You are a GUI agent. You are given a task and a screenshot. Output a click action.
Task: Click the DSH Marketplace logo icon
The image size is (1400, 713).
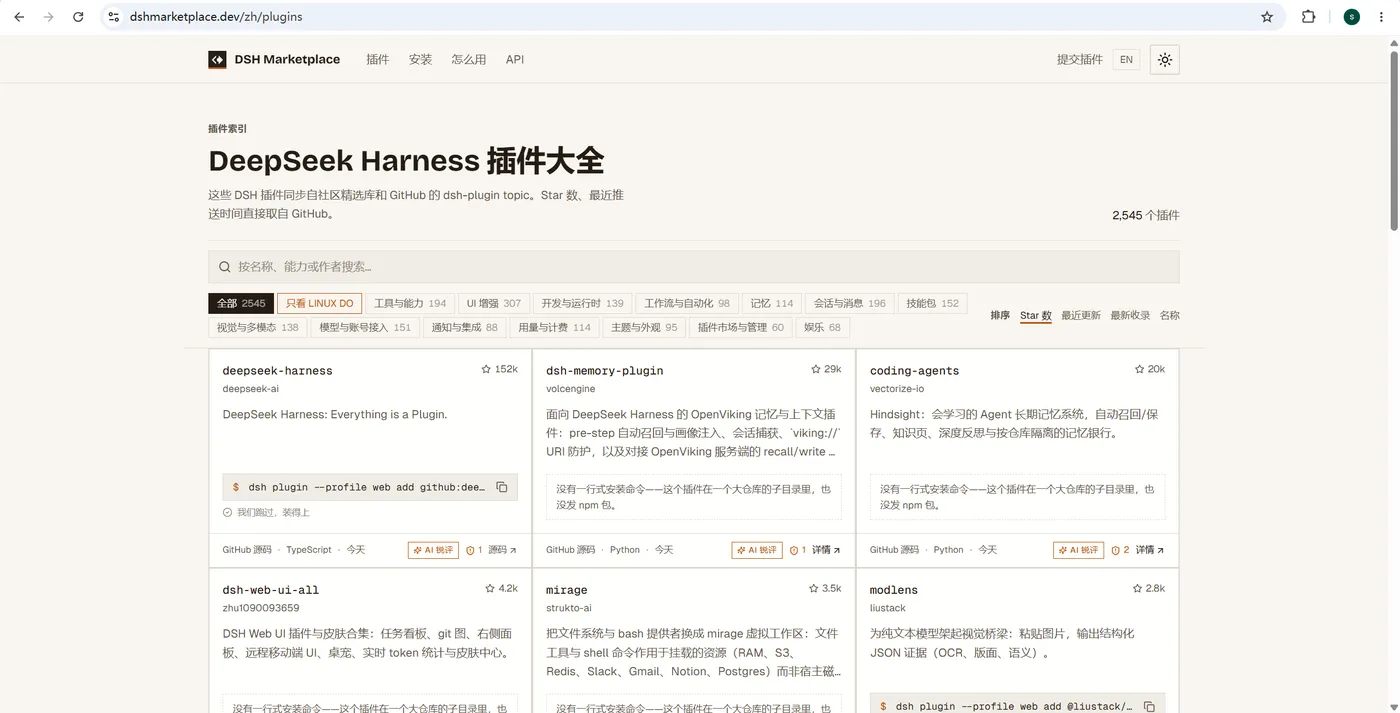pyautogui.click(x=217, y=60)
